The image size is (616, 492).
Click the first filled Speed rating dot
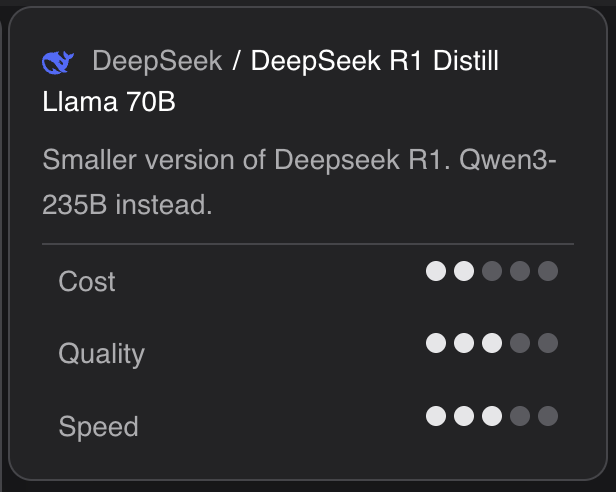[x=436, y=416]
